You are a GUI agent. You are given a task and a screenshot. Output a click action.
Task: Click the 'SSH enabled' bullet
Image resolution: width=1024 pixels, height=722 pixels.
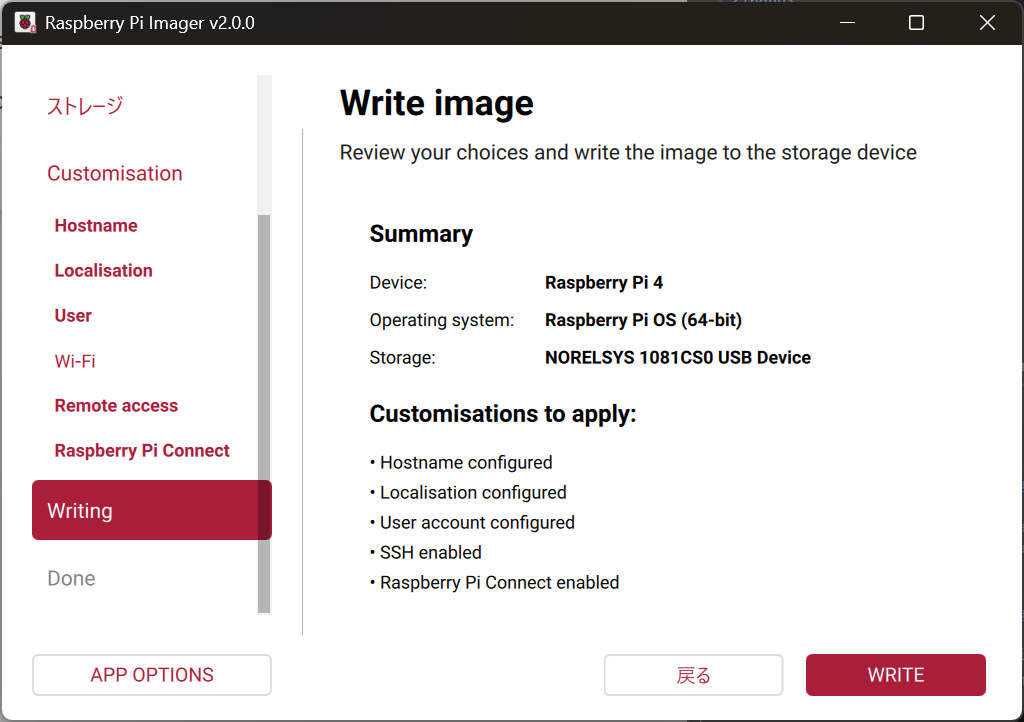426,552
